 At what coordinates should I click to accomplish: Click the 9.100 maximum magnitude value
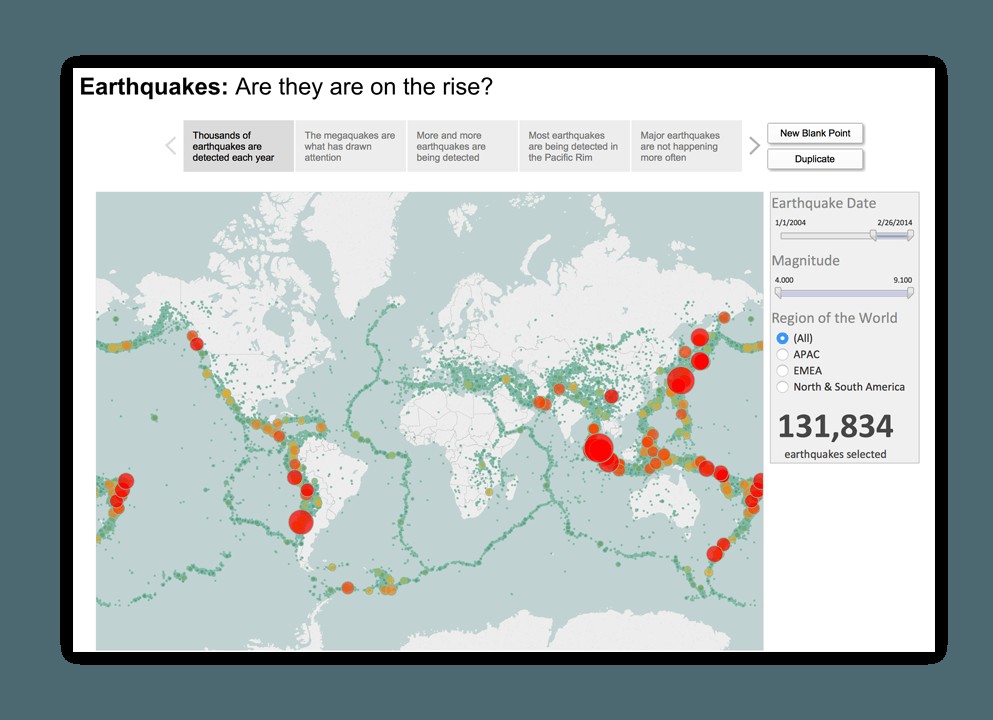(903, 280)
